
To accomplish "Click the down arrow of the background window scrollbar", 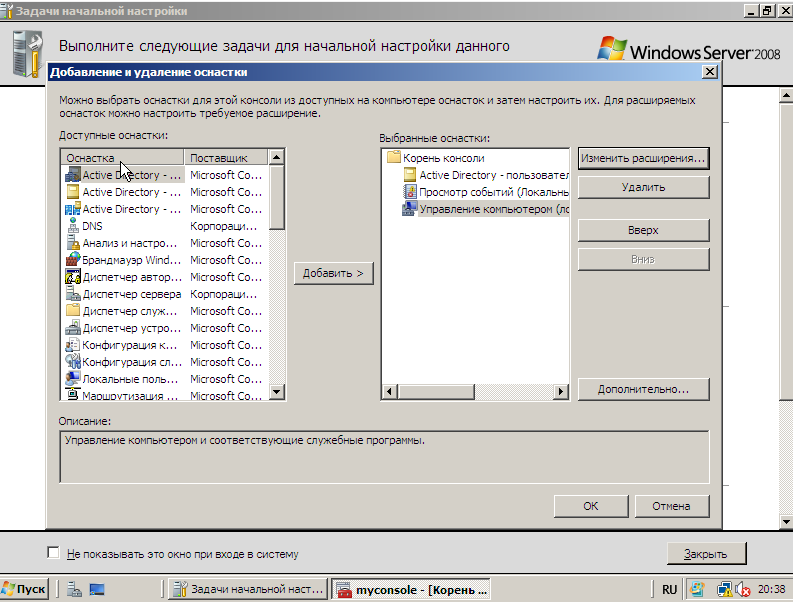I will [786, 522].
